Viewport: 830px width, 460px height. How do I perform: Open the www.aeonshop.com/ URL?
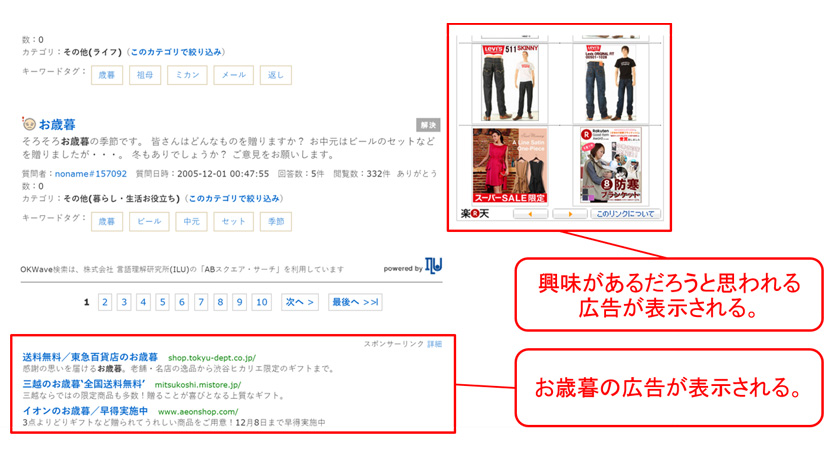(x=198, y=412)
